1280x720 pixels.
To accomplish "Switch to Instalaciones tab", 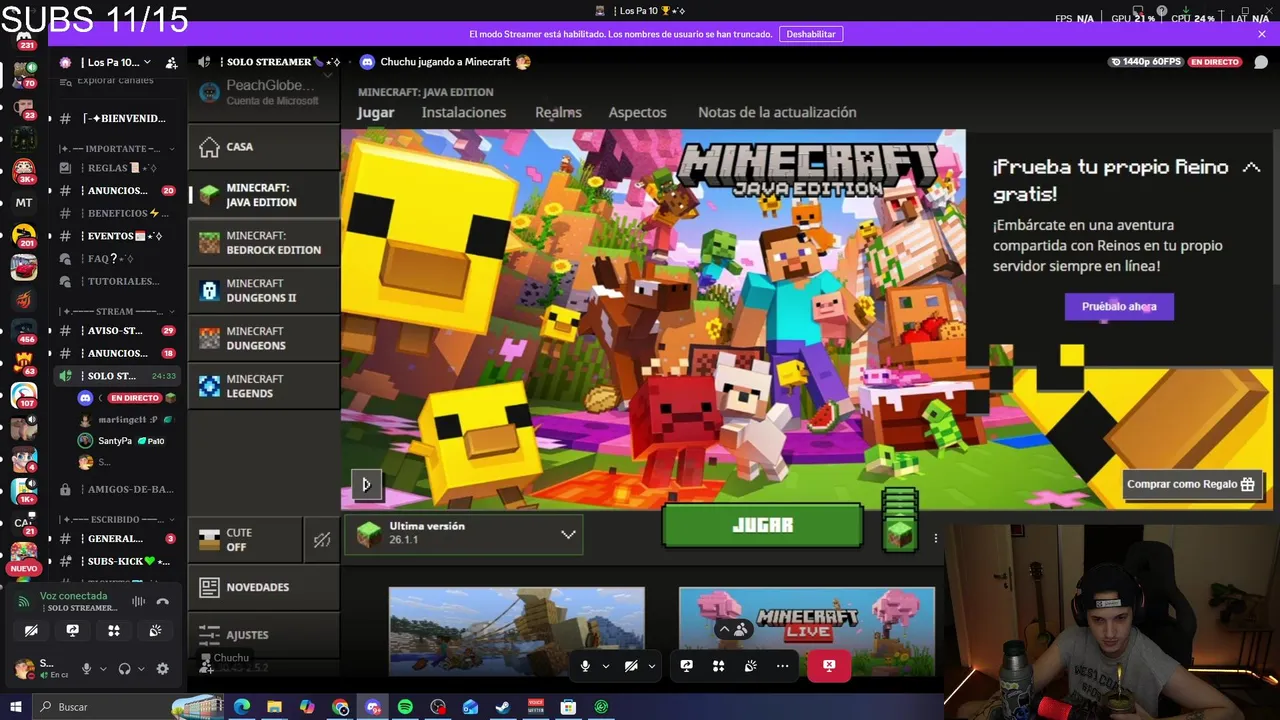I will (464, 112).
